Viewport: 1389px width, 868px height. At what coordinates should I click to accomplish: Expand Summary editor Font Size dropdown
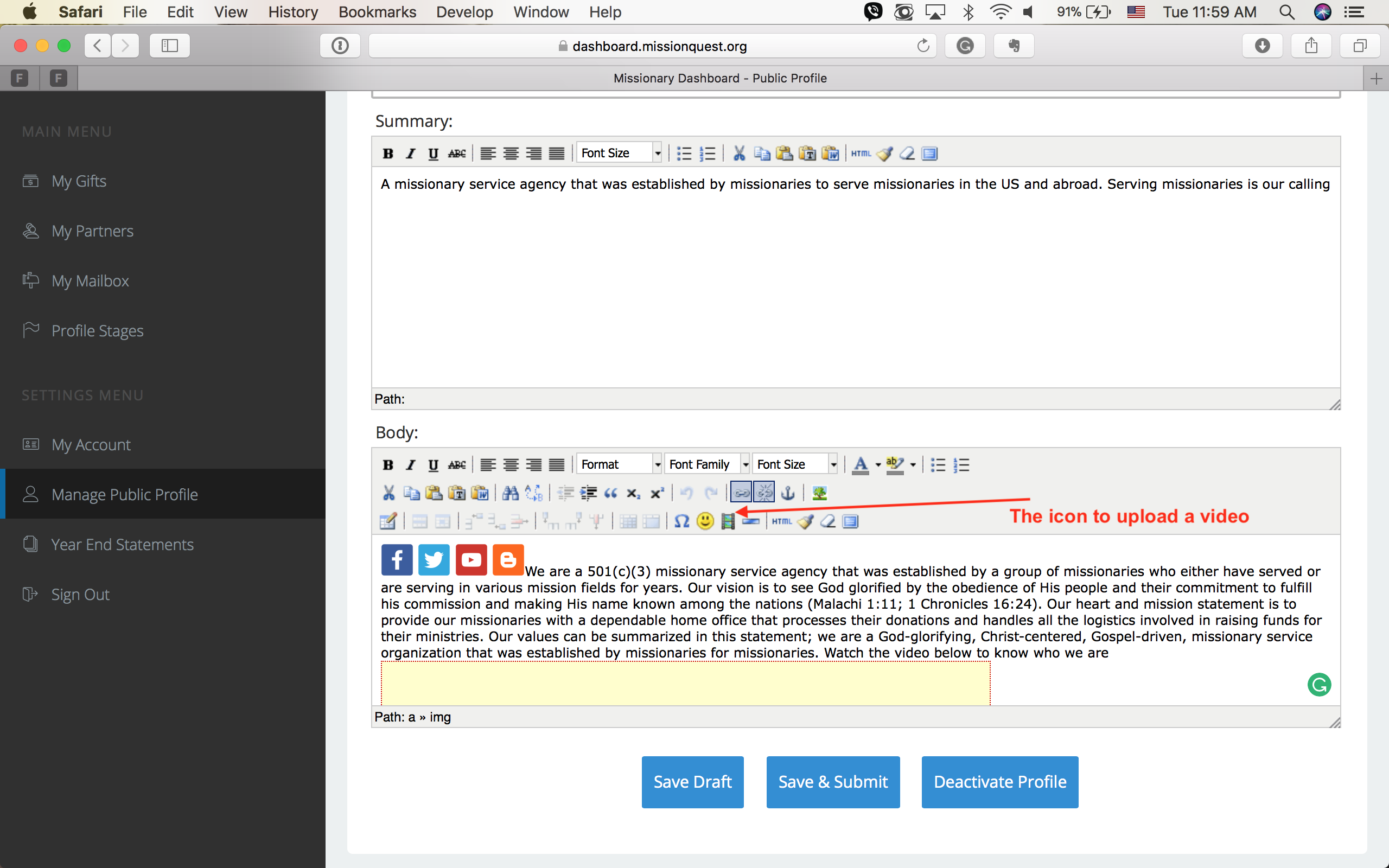coord(658,154)
